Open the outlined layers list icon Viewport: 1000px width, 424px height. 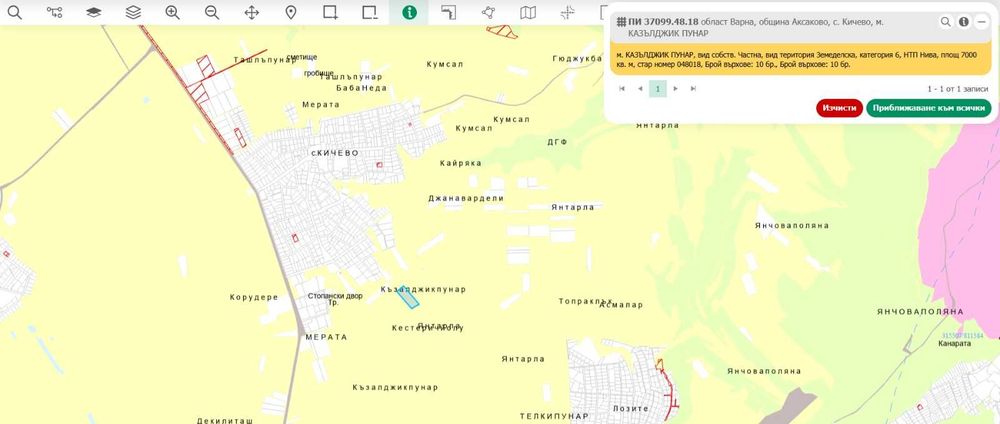[133, 12]
